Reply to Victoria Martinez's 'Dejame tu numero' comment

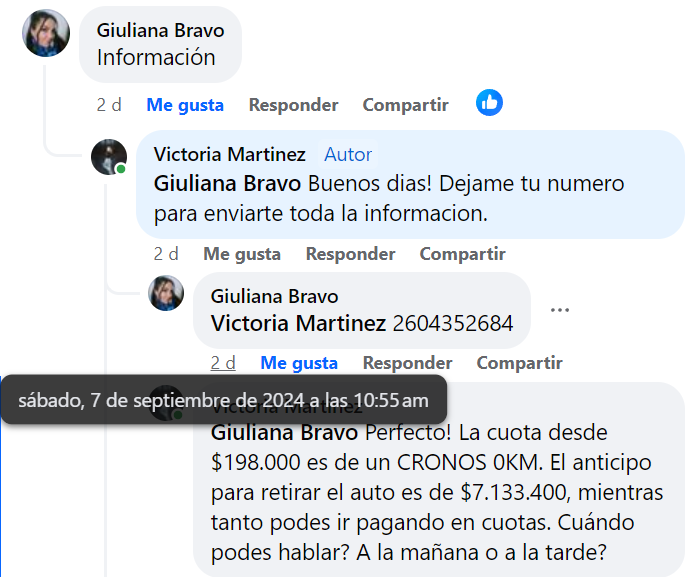350,254
